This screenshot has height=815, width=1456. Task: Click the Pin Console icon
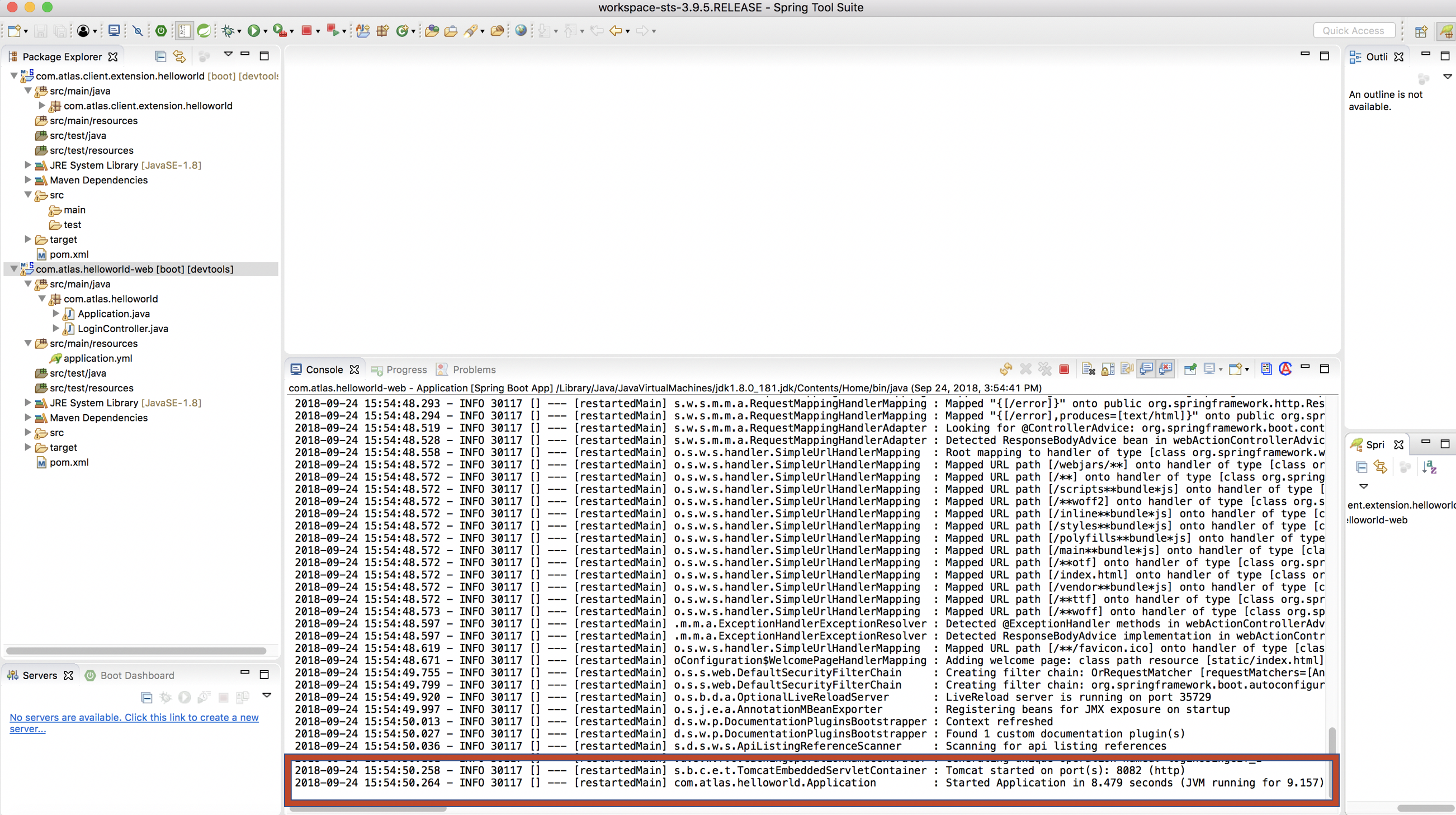click(x=1190, y=369)
